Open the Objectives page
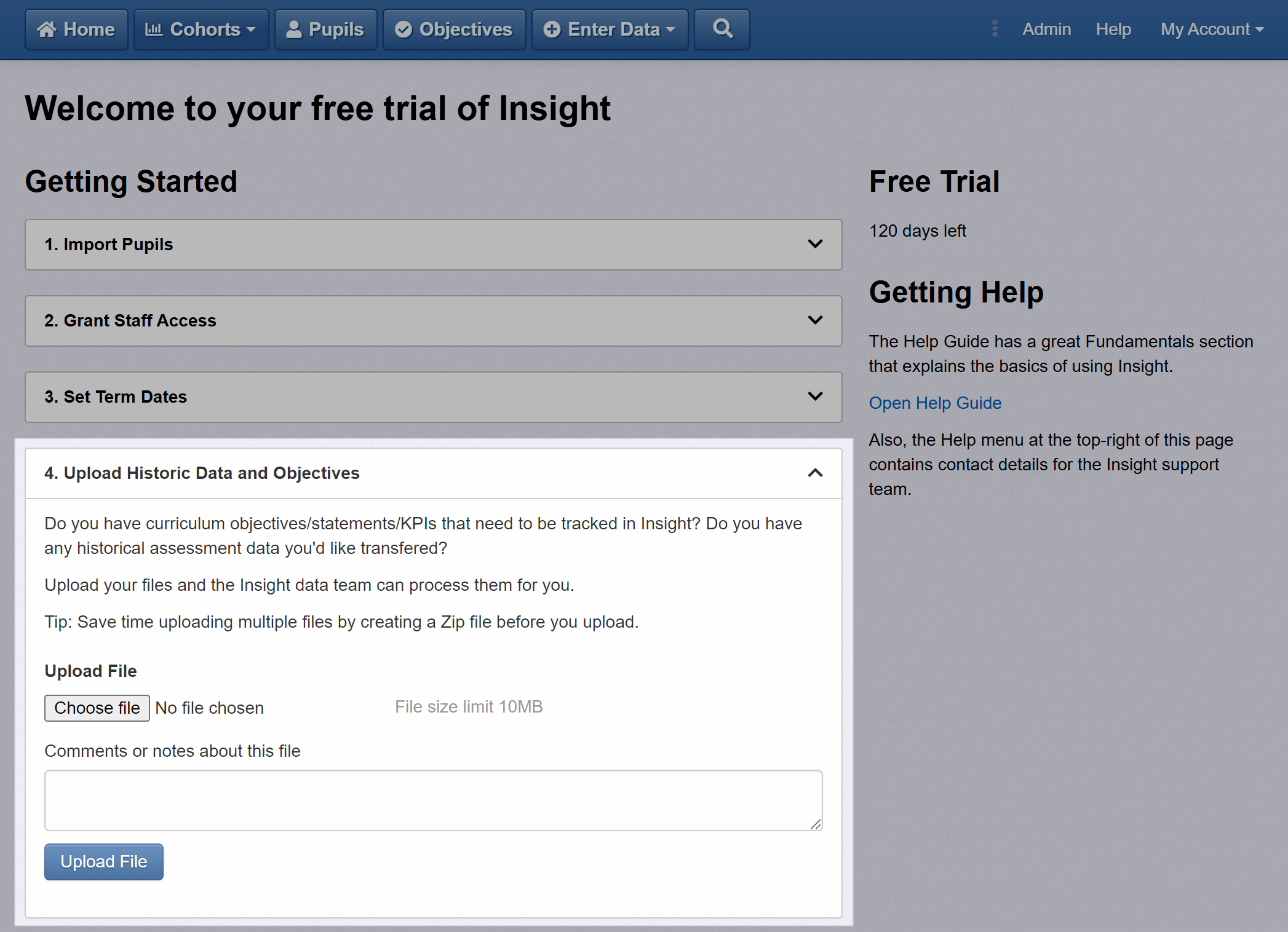The width and height of the screenshot is (1288, 932). (x=455, y=29)
